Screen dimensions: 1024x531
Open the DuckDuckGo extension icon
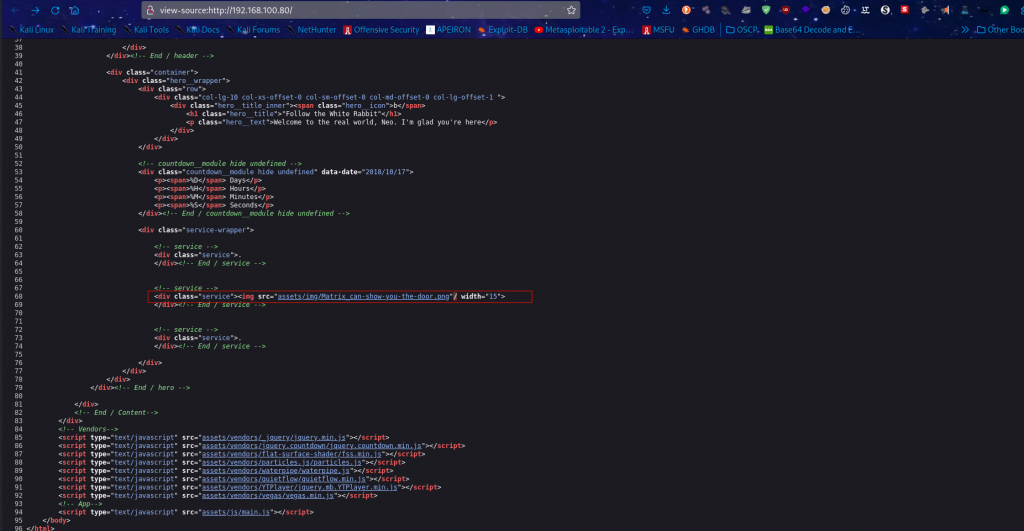point(686,10)
